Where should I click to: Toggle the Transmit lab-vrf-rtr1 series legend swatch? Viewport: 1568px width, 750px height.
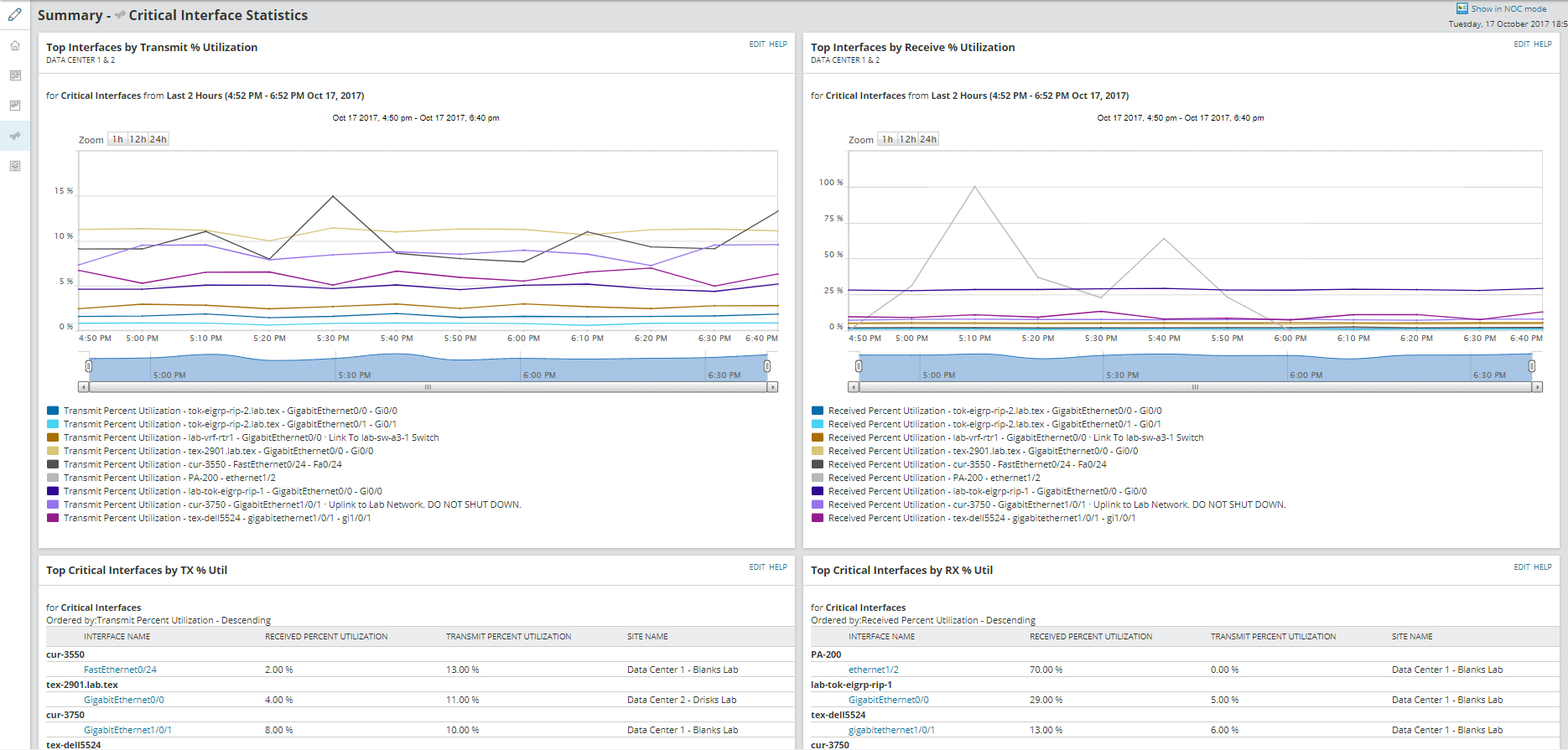tap(53, 437)
